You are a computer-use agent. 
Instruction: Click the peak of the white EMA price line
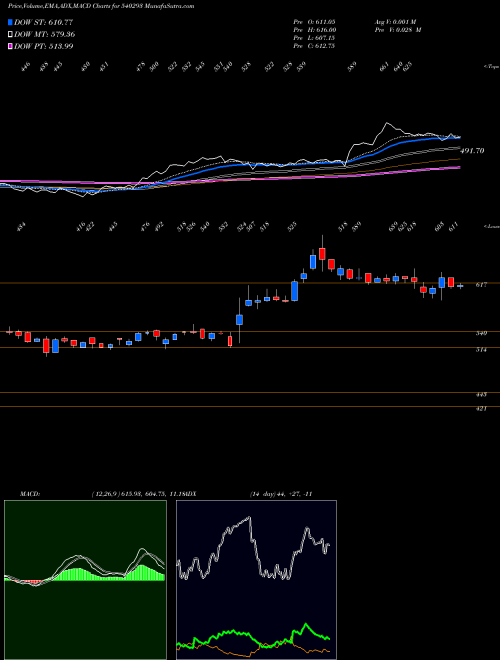click(386, 123)
